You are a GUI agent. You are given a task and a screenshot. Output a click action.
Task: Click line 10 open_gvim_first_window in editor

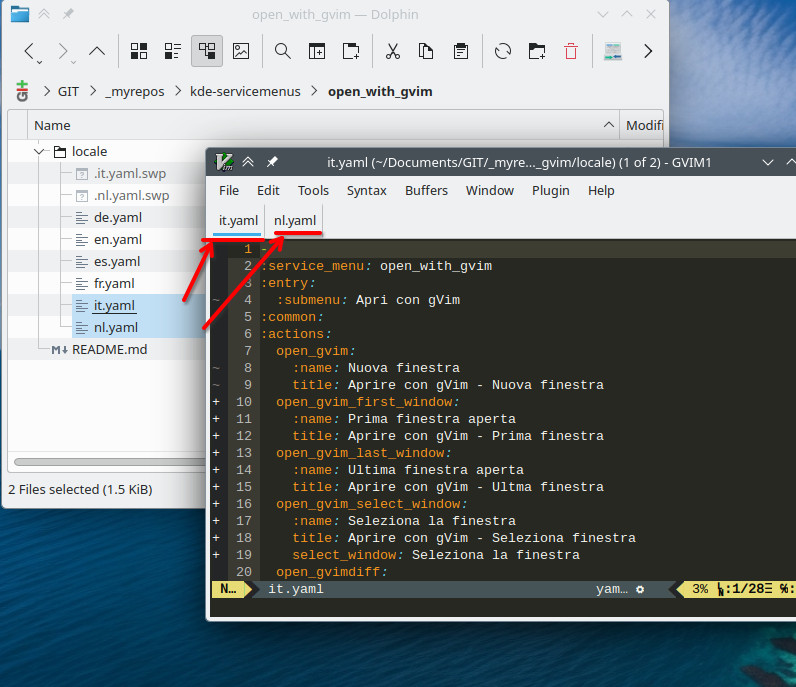coord(369,402)
